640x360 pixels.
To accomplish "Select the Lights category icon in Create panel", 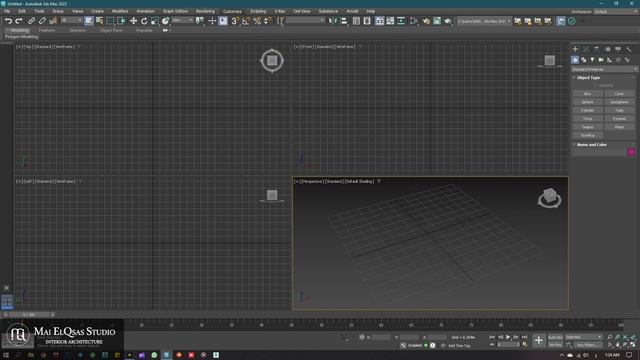I will point(592,60).
